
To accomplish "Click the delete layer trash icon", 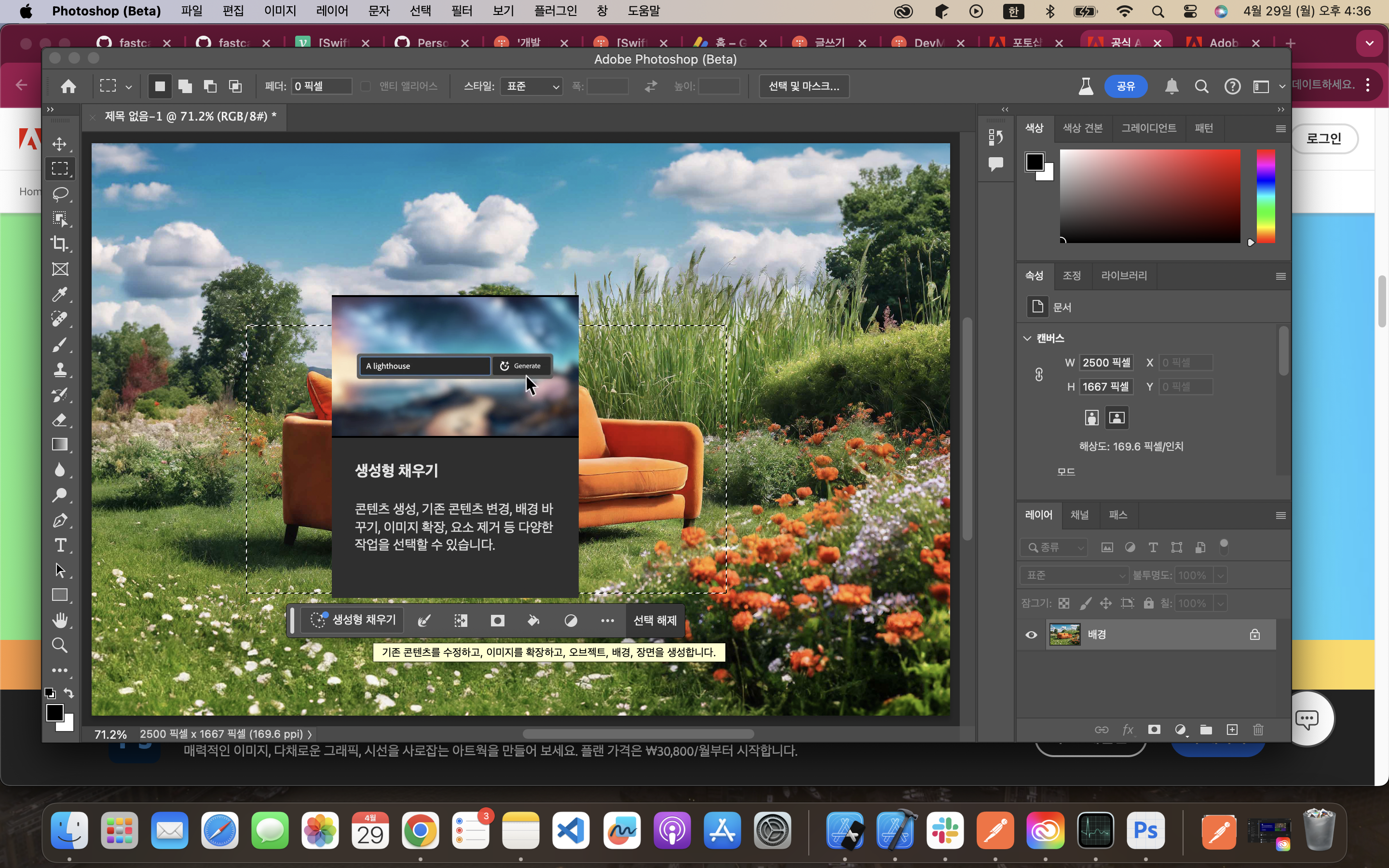I will click(1258, 730).
